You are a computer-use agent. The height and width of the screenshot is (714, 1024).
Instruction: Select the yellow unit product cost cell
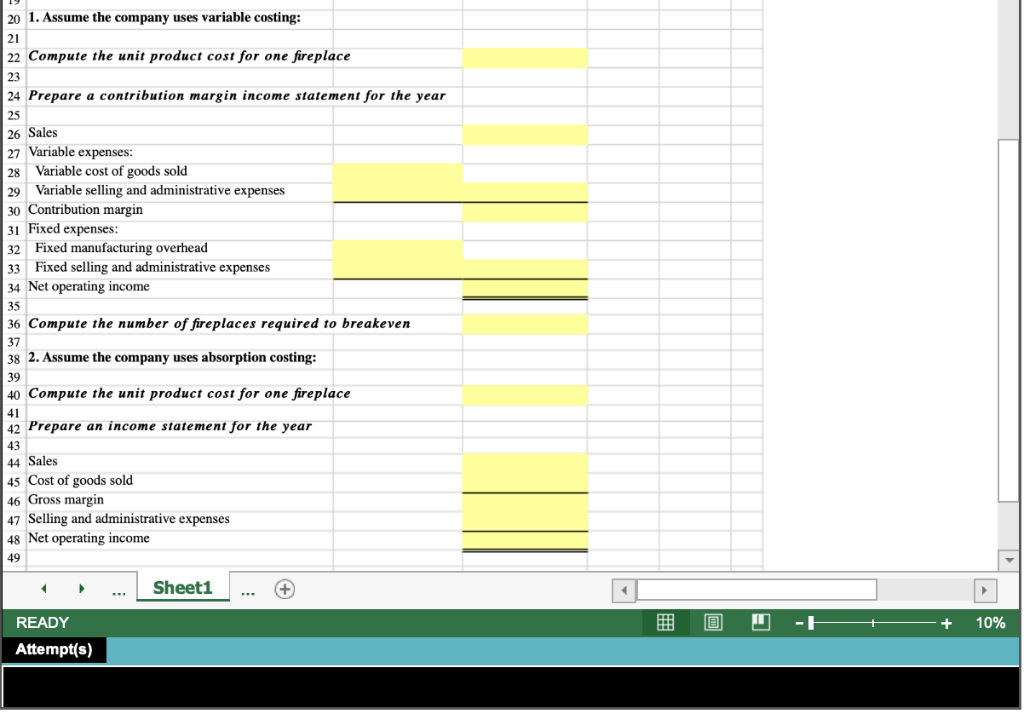[x=523, y=57]
